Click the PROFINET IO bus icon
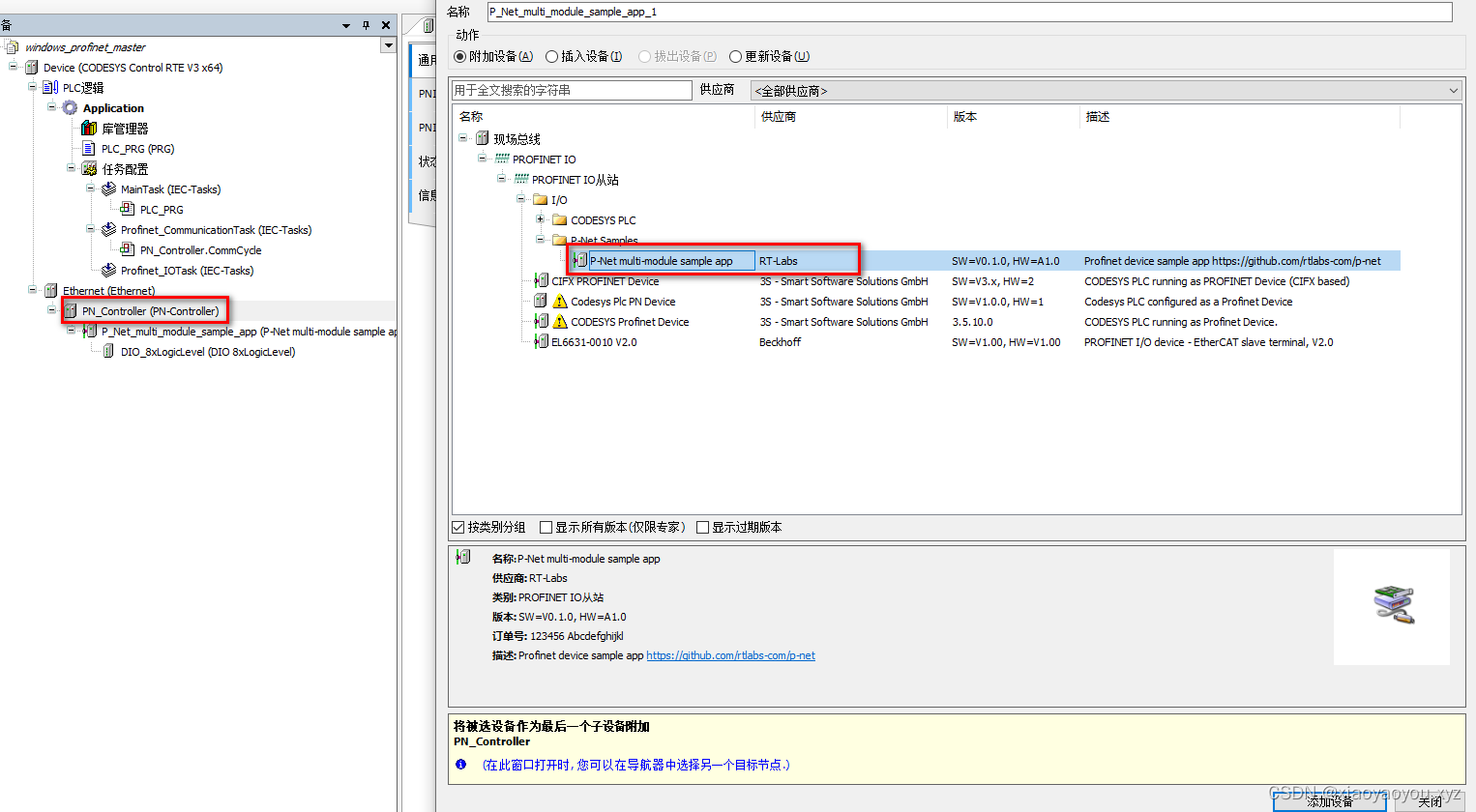The height and width of the screenshot is (812, 1476). coord(501,159)
